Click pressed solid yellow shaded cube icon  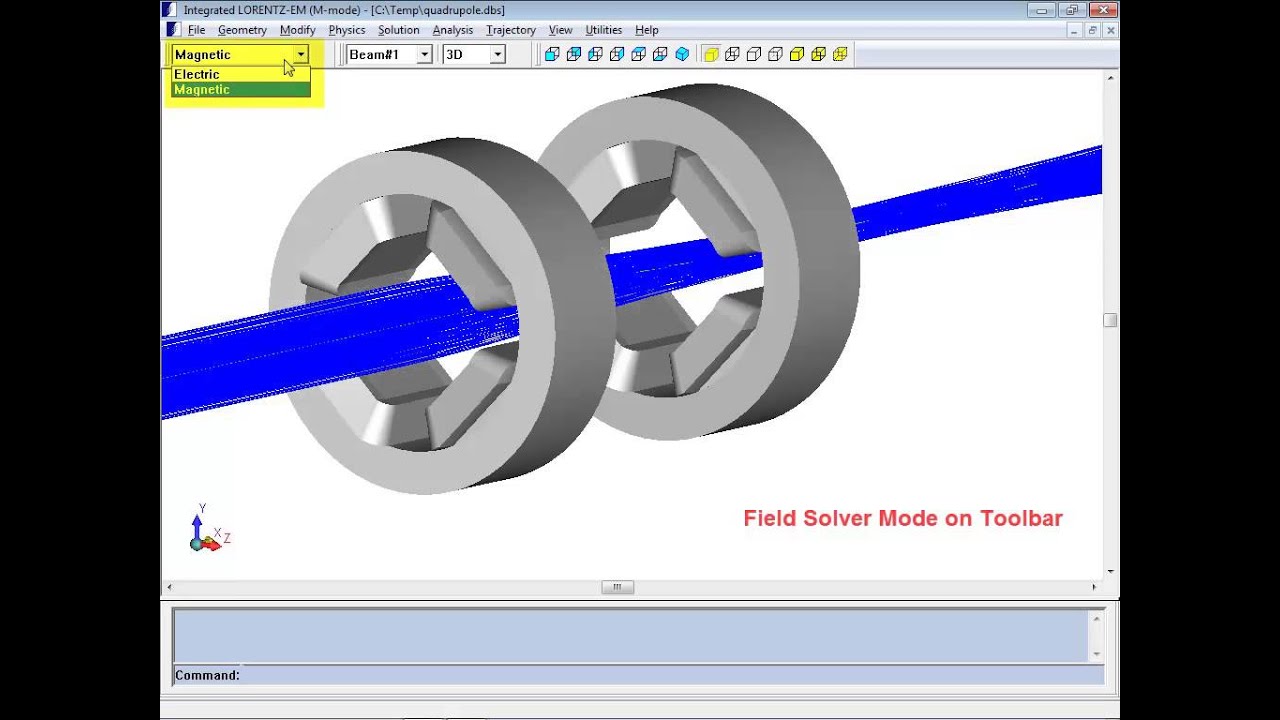(711, 54)
